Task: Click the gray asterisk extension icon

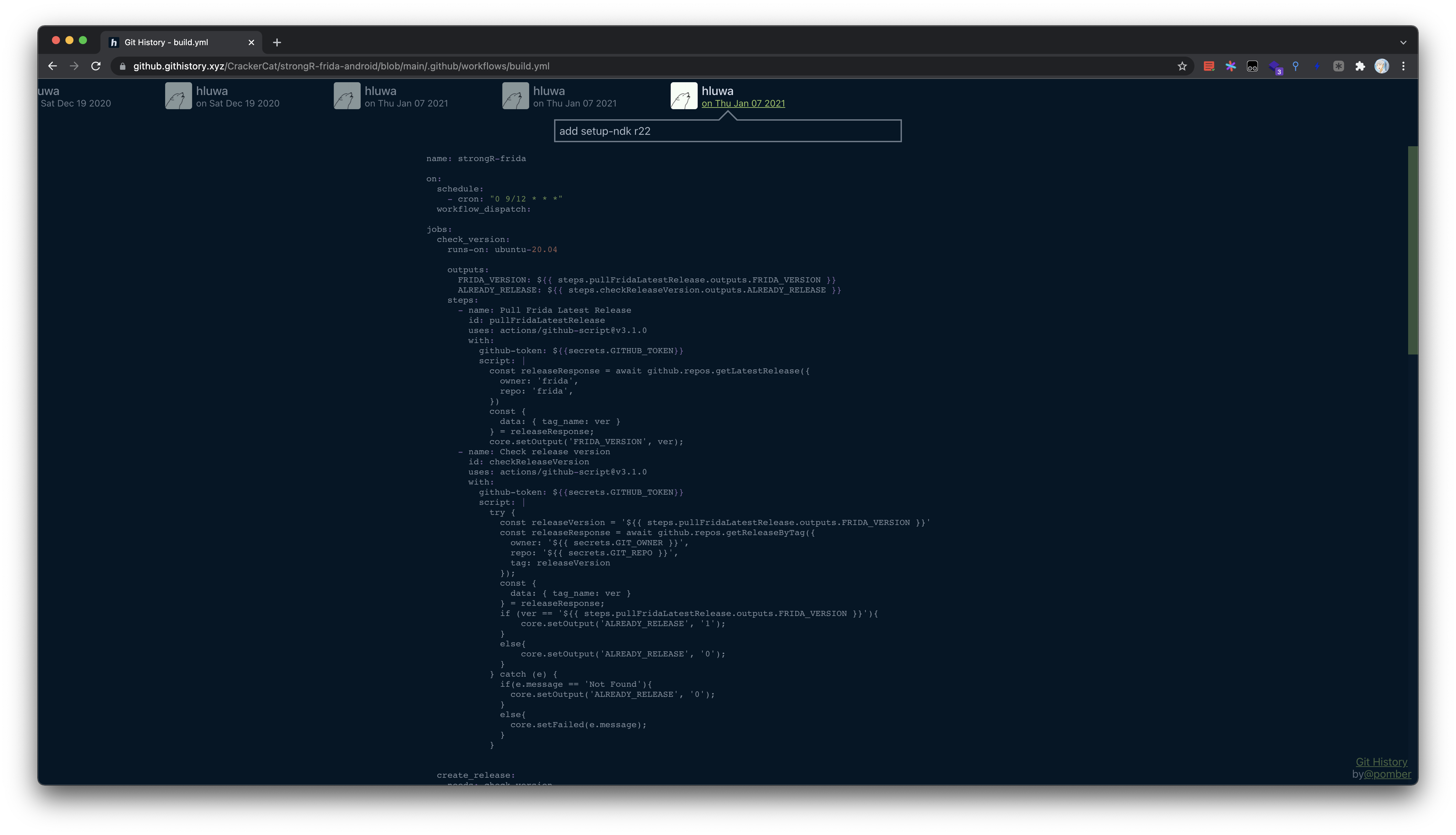Action: [1338, 66]
